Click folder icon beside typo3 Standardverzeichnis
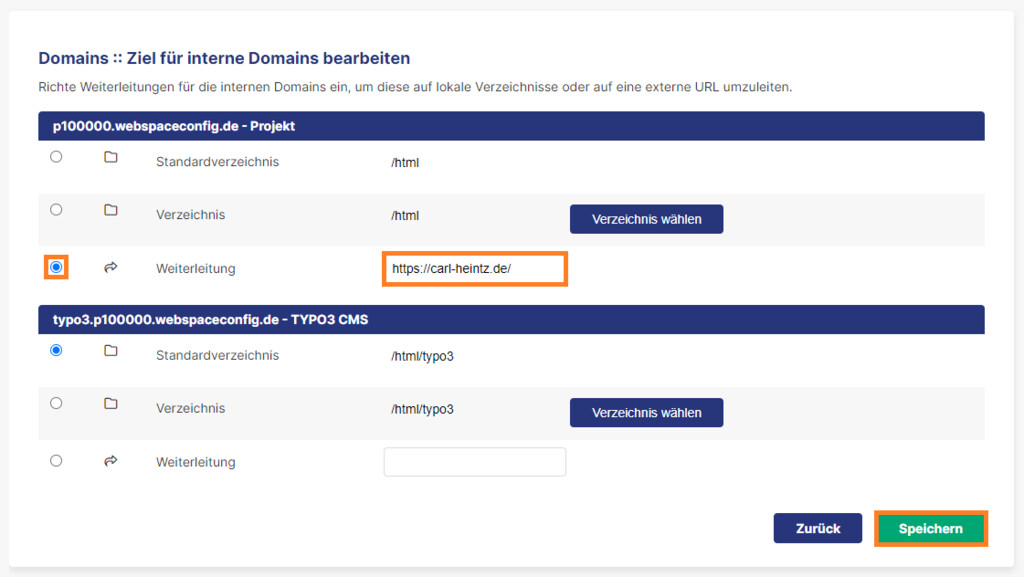Screen dimensions: 1024x577 tap(111, 351)
